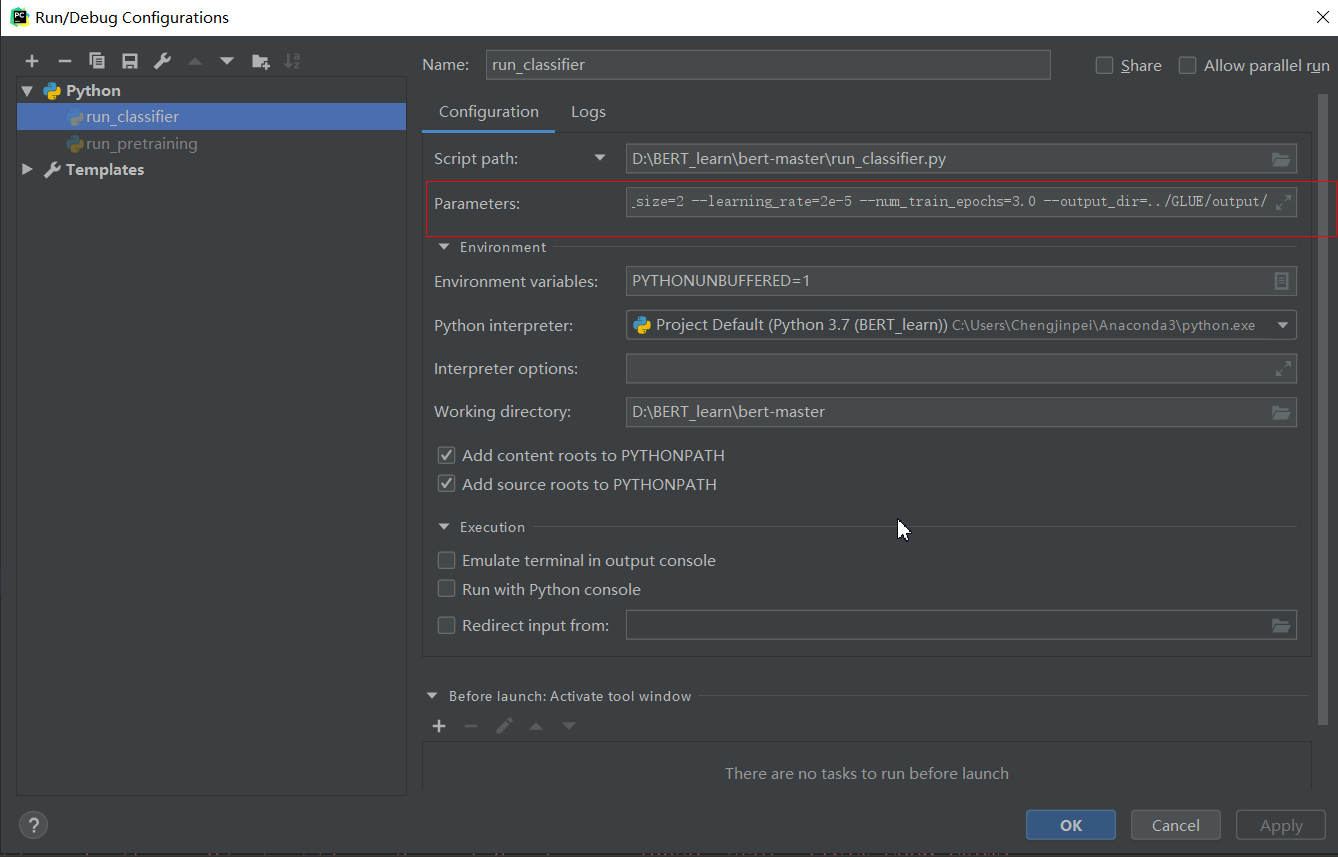The width and height of the screenshot is (1338, 857).
Task: Enable Emulate terminal in output console
Action: (446, 560)
